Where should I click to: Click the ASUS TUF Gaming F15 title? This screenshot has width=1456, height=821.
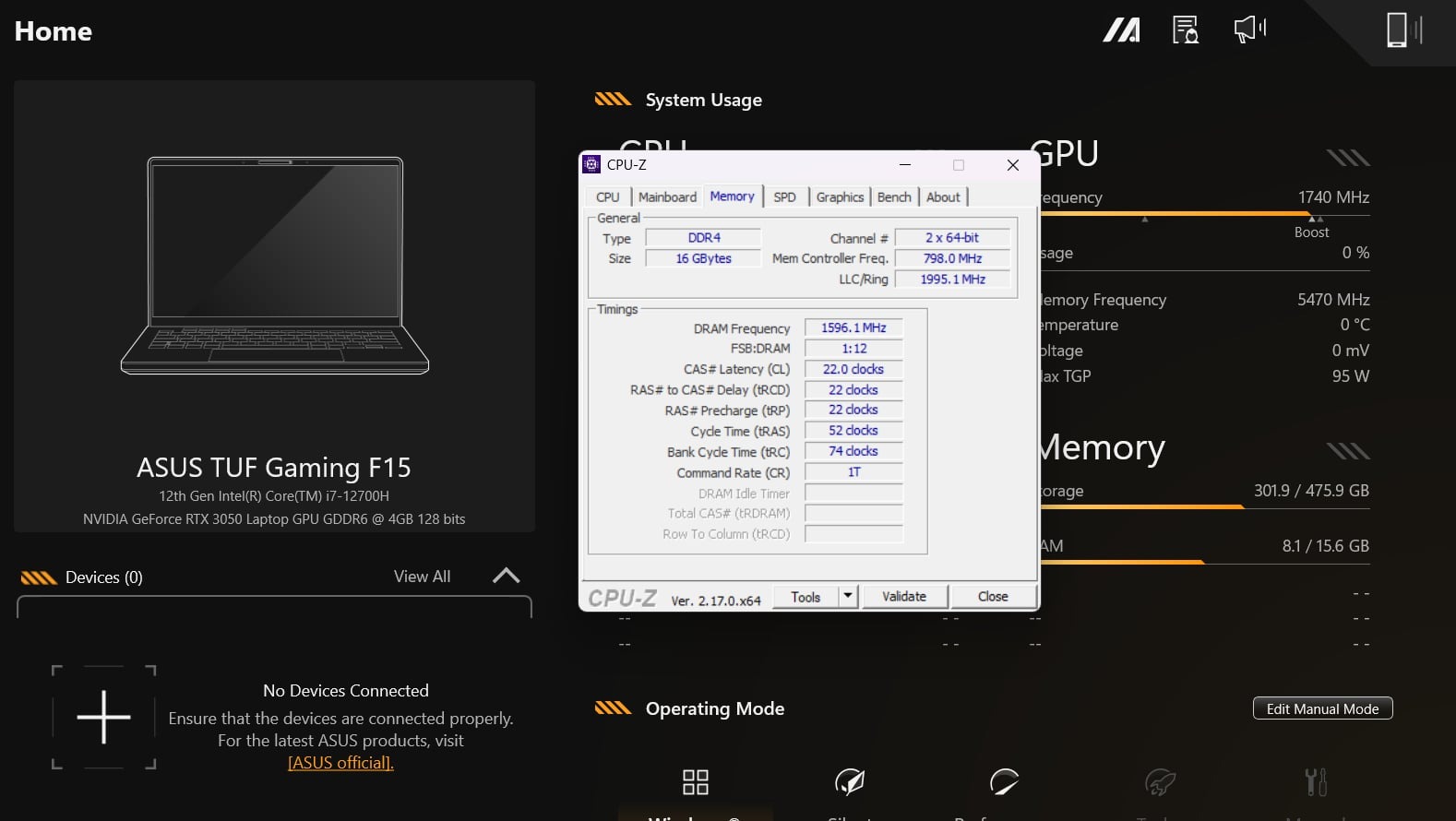point(274,468)
